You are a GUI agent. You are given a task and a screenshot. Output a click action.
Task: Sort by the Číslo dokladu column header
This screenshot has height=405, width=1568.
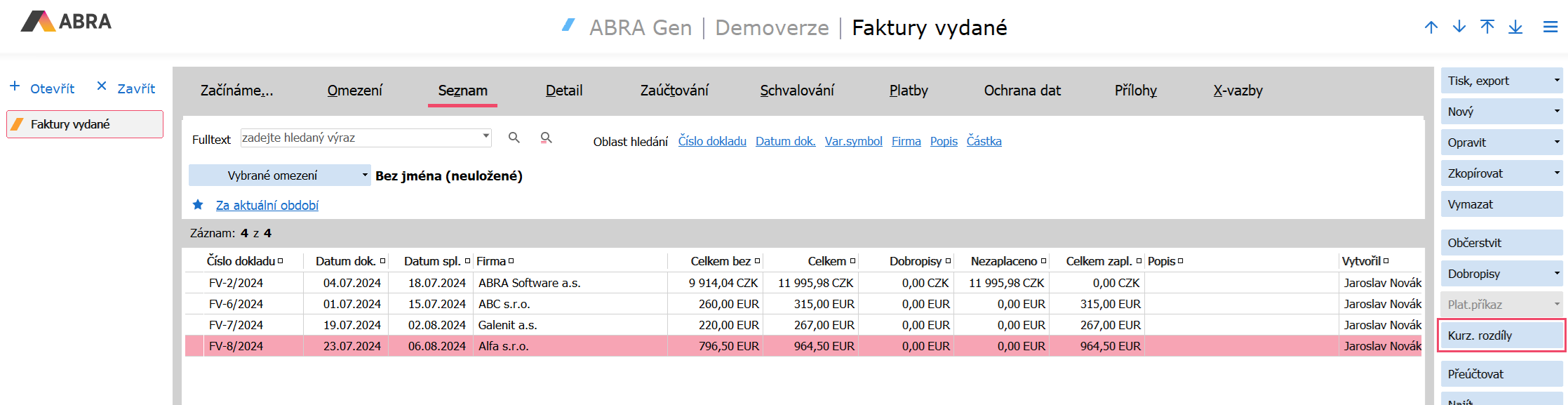coord(241,261)
